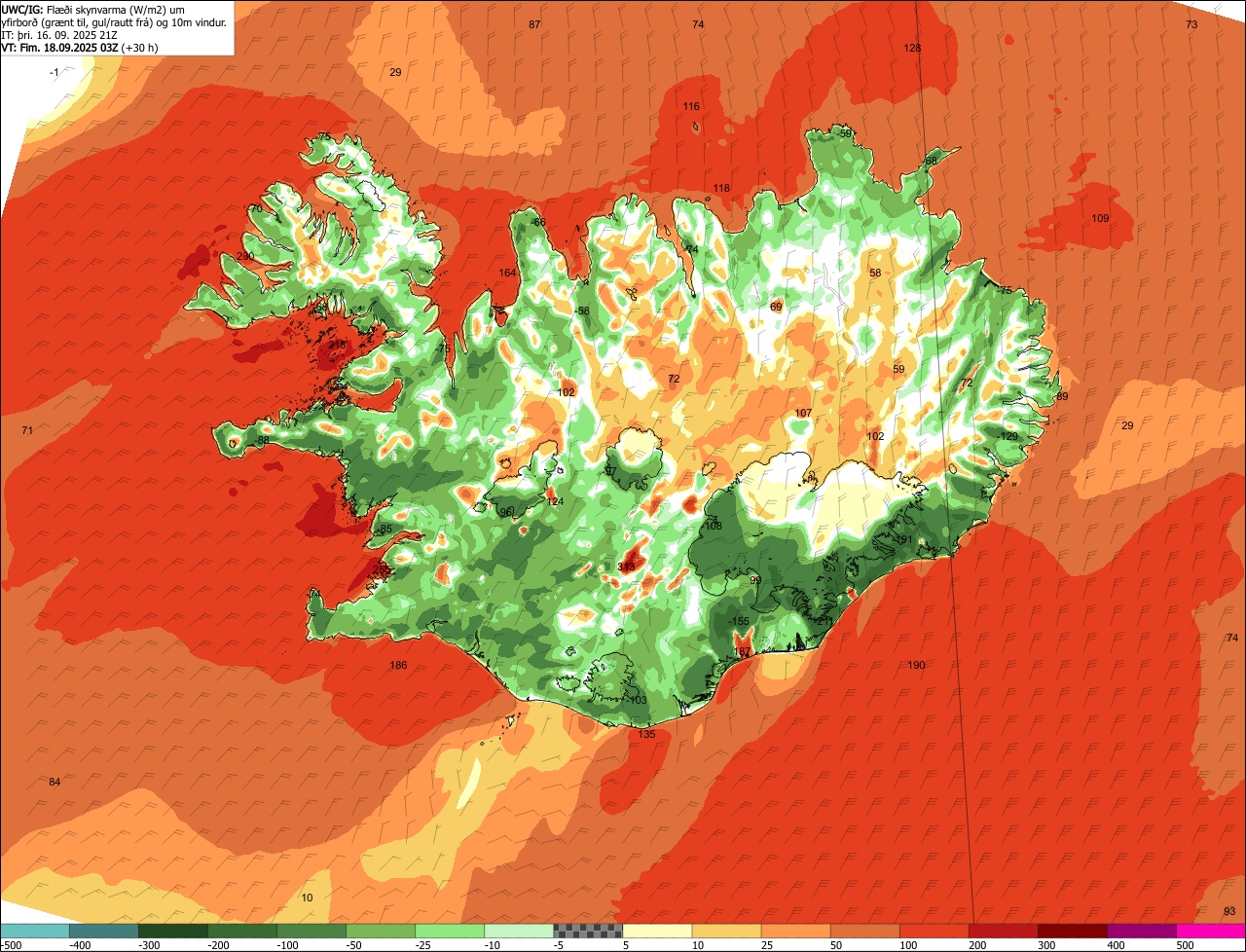Select the '187' value near the south coast
The width and height of the screenshot is (1246, 952).
pyautogui.click(x=742, y=651)
